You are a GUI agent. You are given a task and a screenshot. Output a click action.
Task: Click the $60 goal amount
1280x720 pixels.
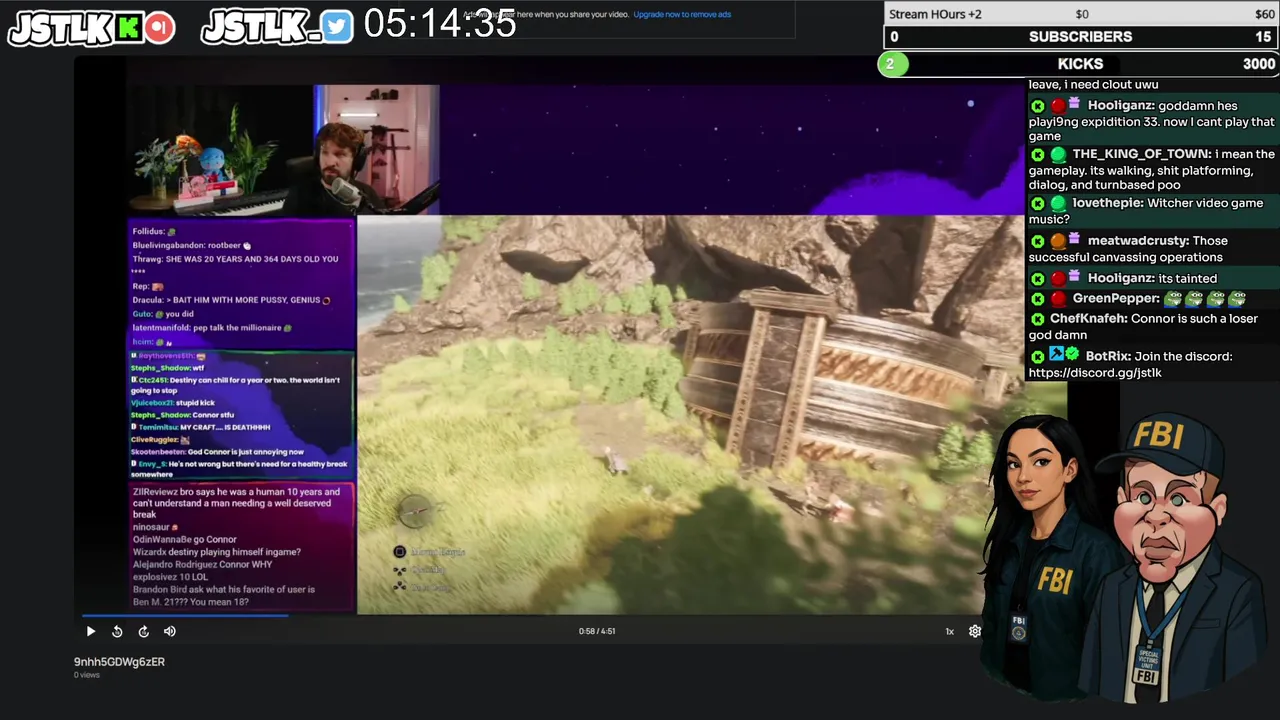pyautogui.click(x=1265, y=14)
